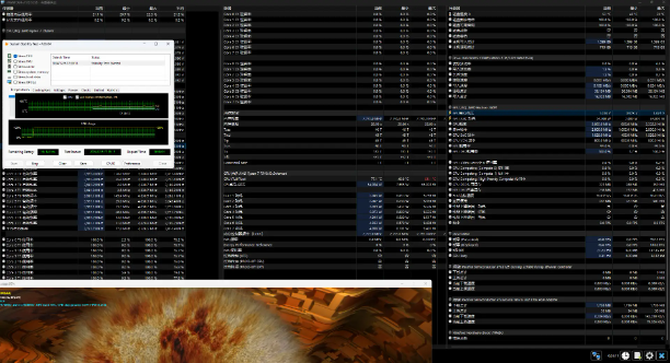The width and height of the screenshot is (670, 363).
Task: Toggle the disk legend checkbox in the temperature graph
Action: click(77, 97)
